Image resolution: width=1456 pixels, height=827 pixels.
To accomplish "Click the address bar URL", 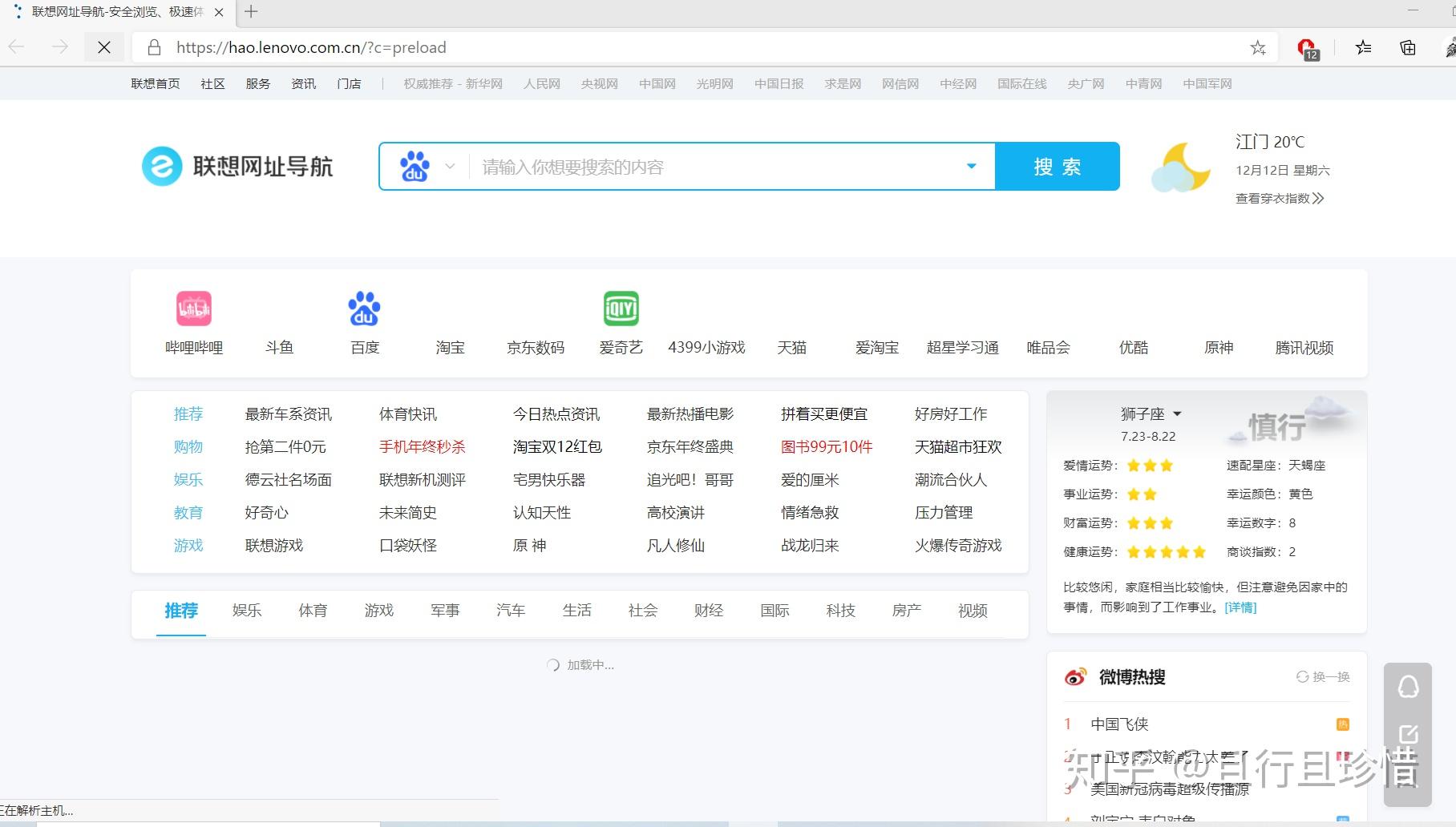I will [x=311, y=47].
